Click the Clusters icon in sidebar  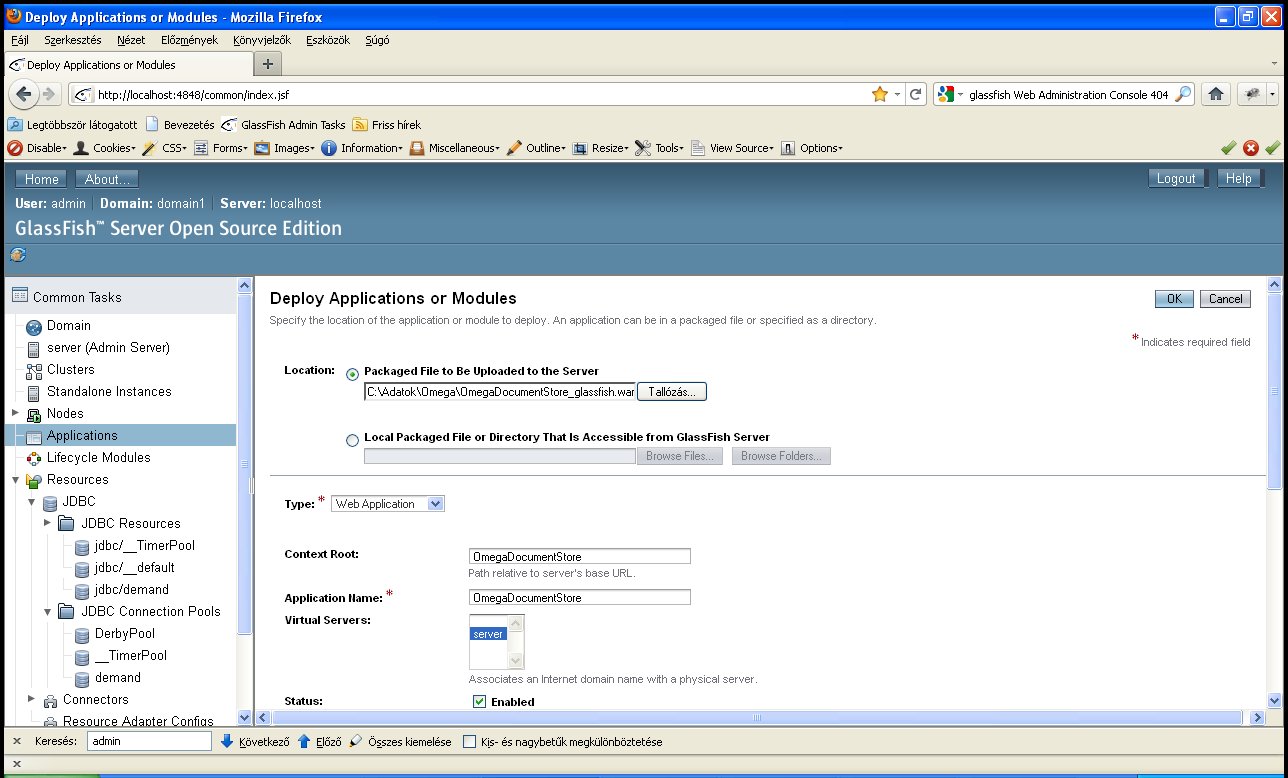(34, 370)
